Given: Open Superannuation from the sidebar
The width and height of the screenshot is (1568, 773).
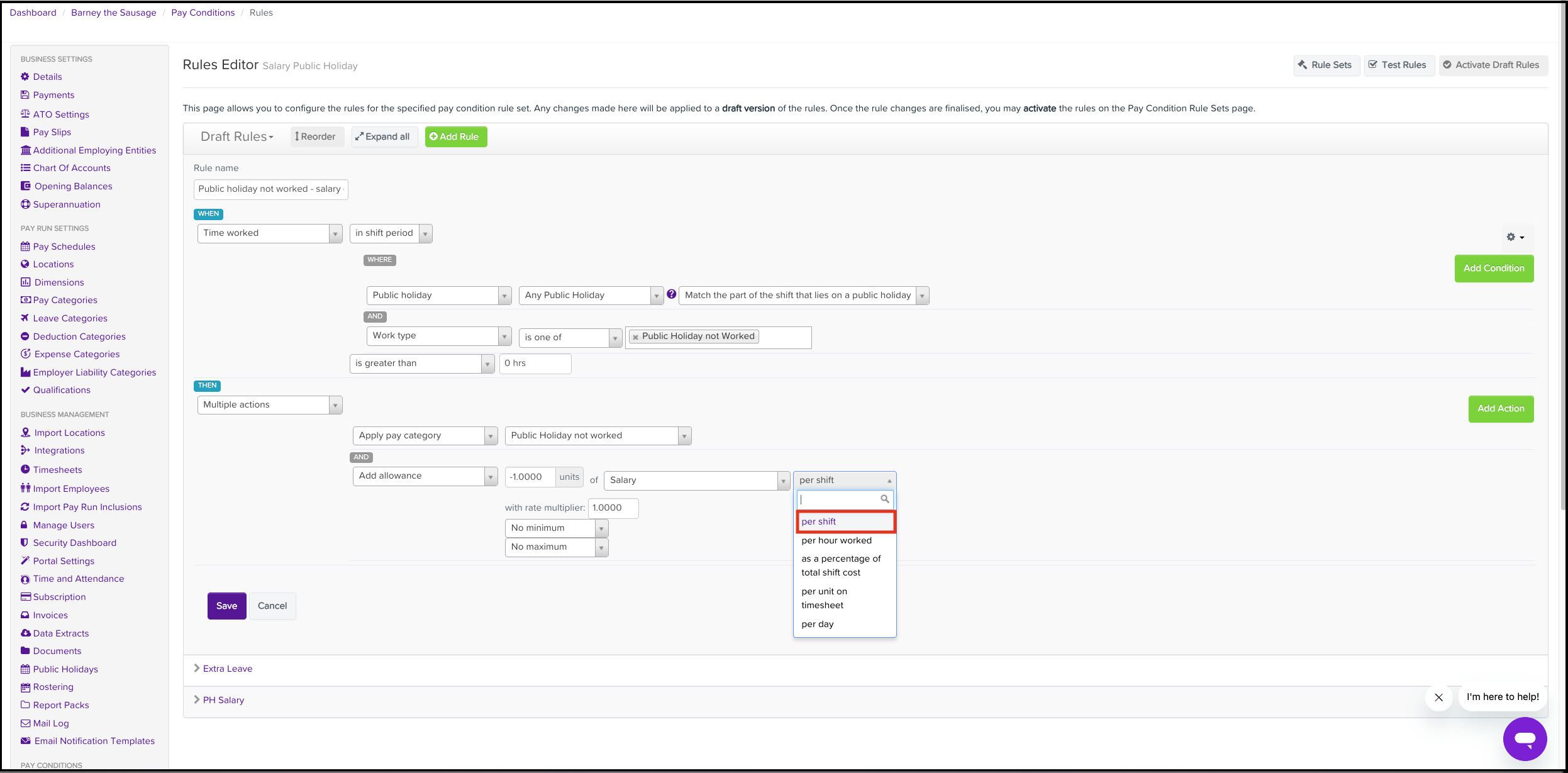Looking at the screenshot, I should click(66, 204).
